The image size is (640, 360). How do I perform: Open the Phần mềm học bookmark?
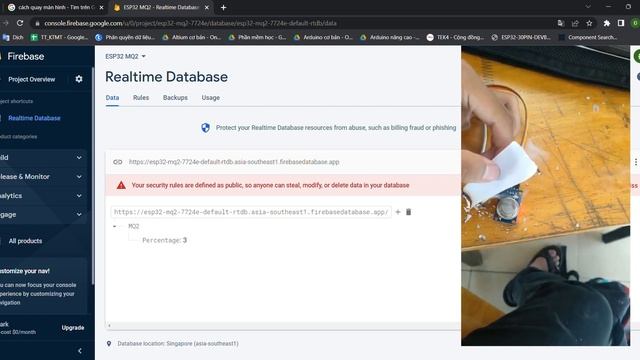click(258, 37)
